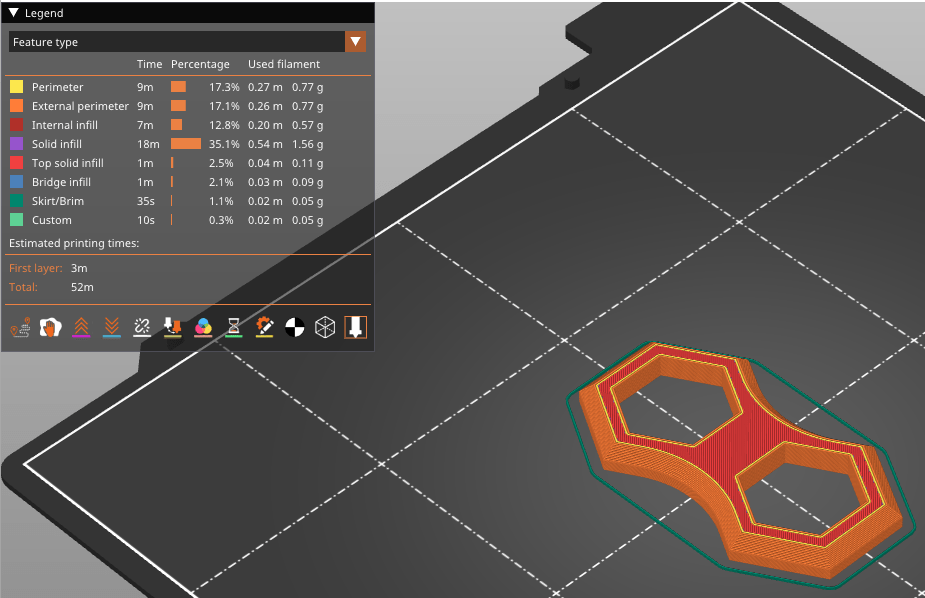Toggle pause prints hourglass icon

234,327
